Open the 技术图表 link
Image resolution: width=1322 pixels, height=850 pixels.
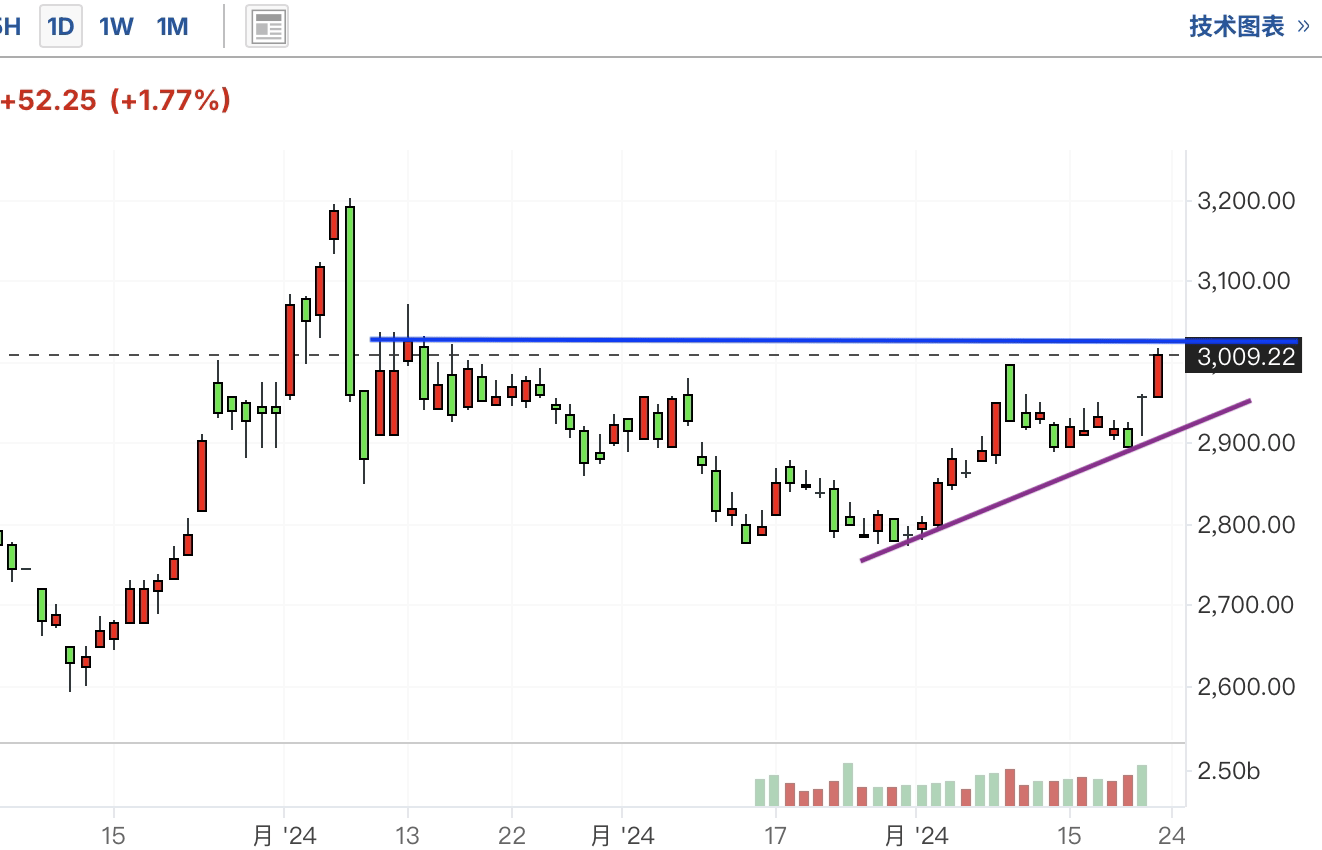1249,26
